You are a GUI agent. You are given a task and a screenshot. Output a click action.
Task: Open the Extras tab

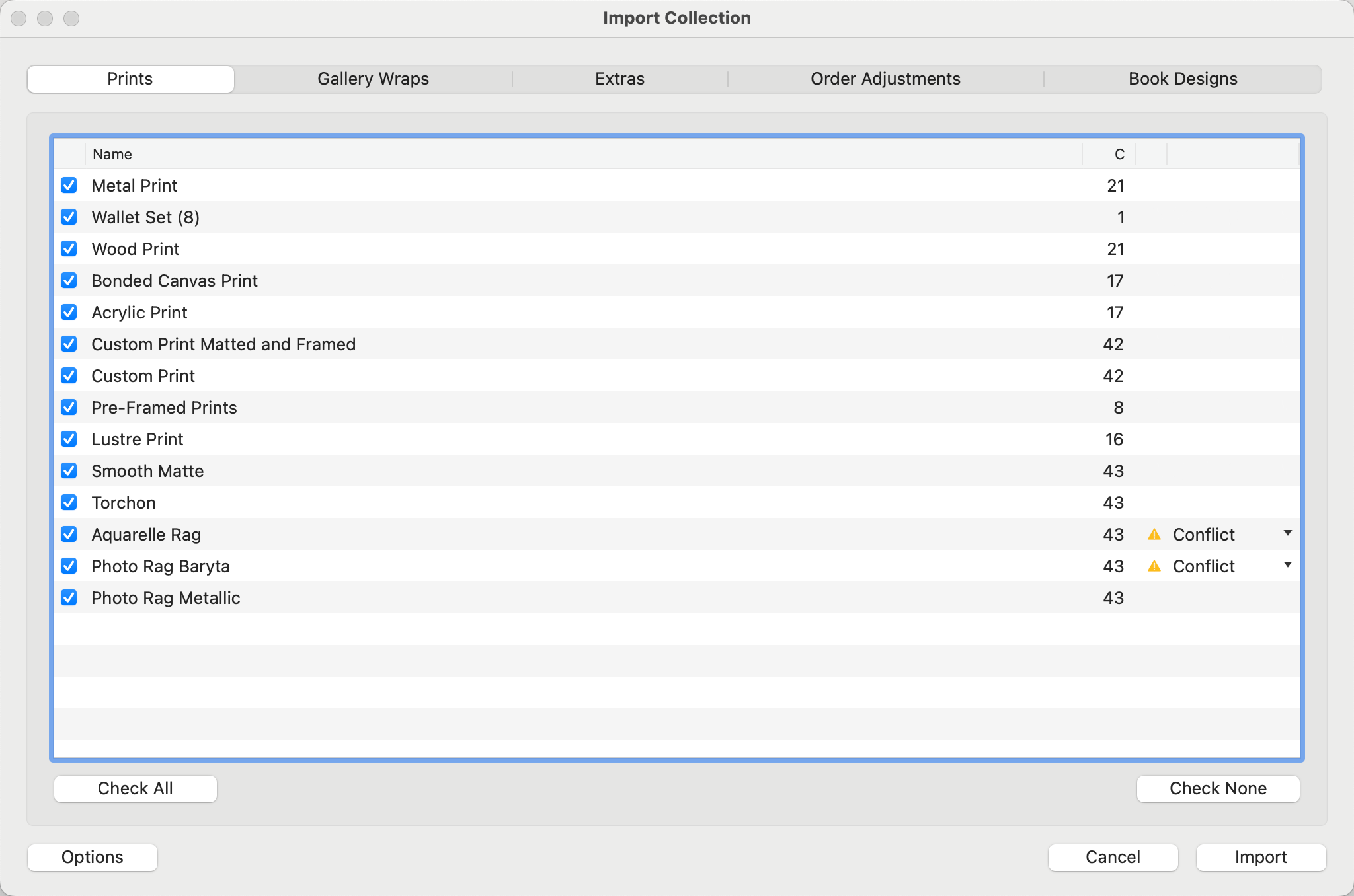[x=619, y=79]
